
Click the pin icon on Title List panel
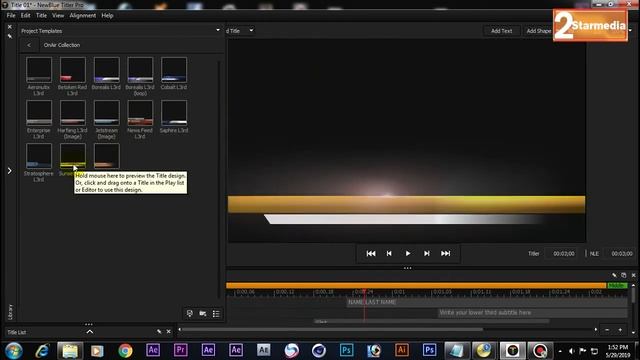point(159,332)
